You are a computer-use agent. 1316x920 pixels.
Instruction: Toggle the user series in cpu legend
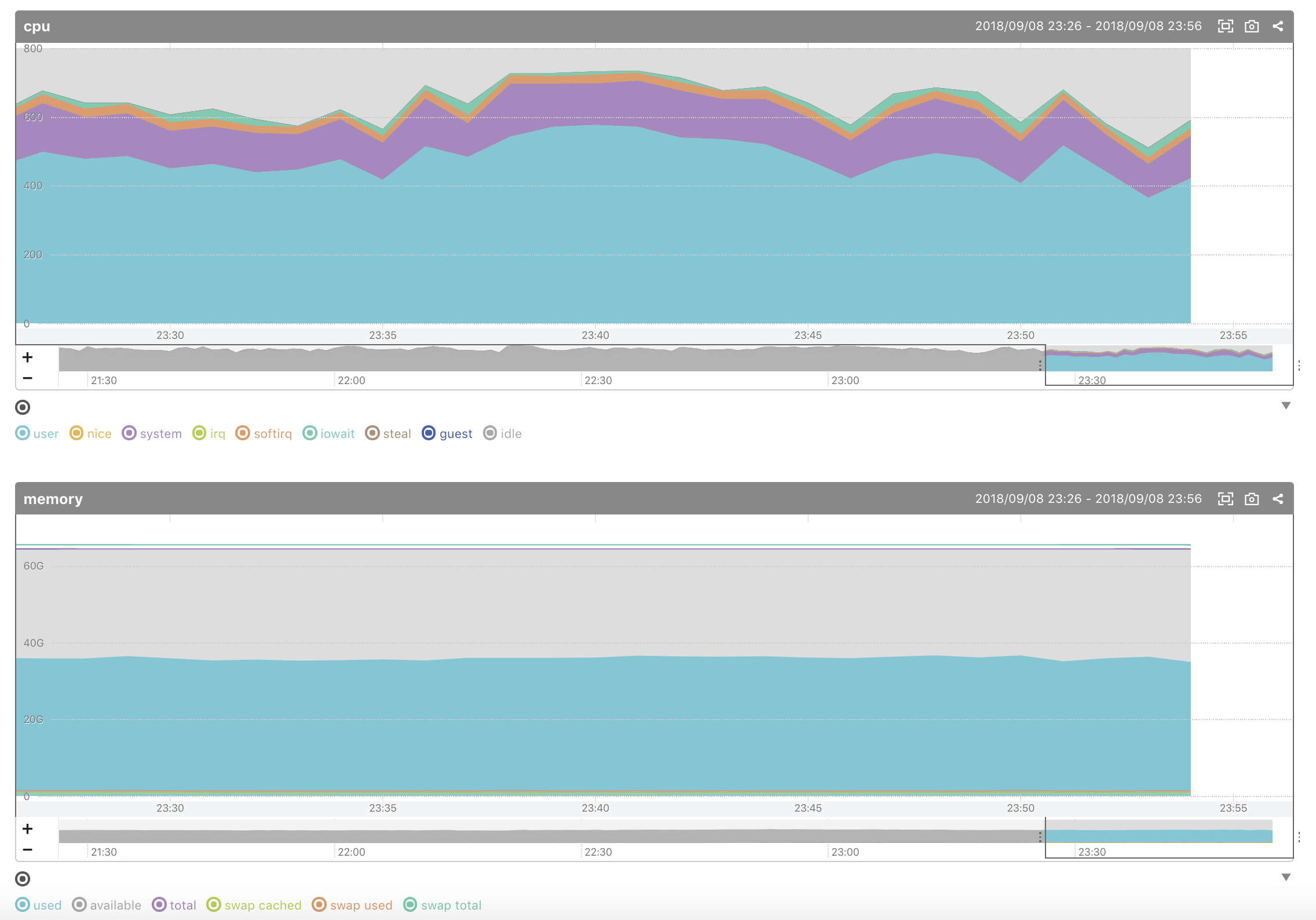[37, 433]
